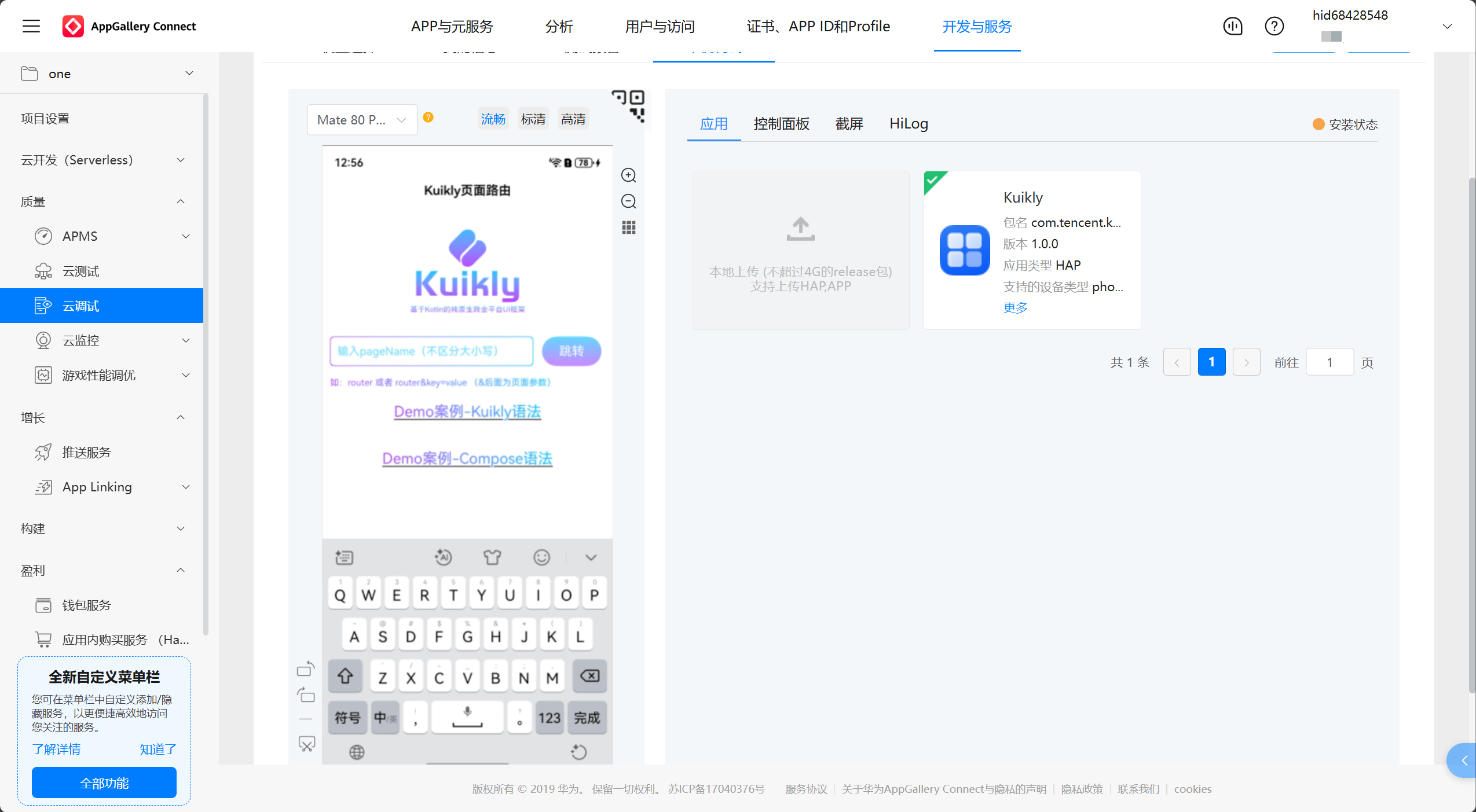Click the orange help icon near device selector

[428, 117]
